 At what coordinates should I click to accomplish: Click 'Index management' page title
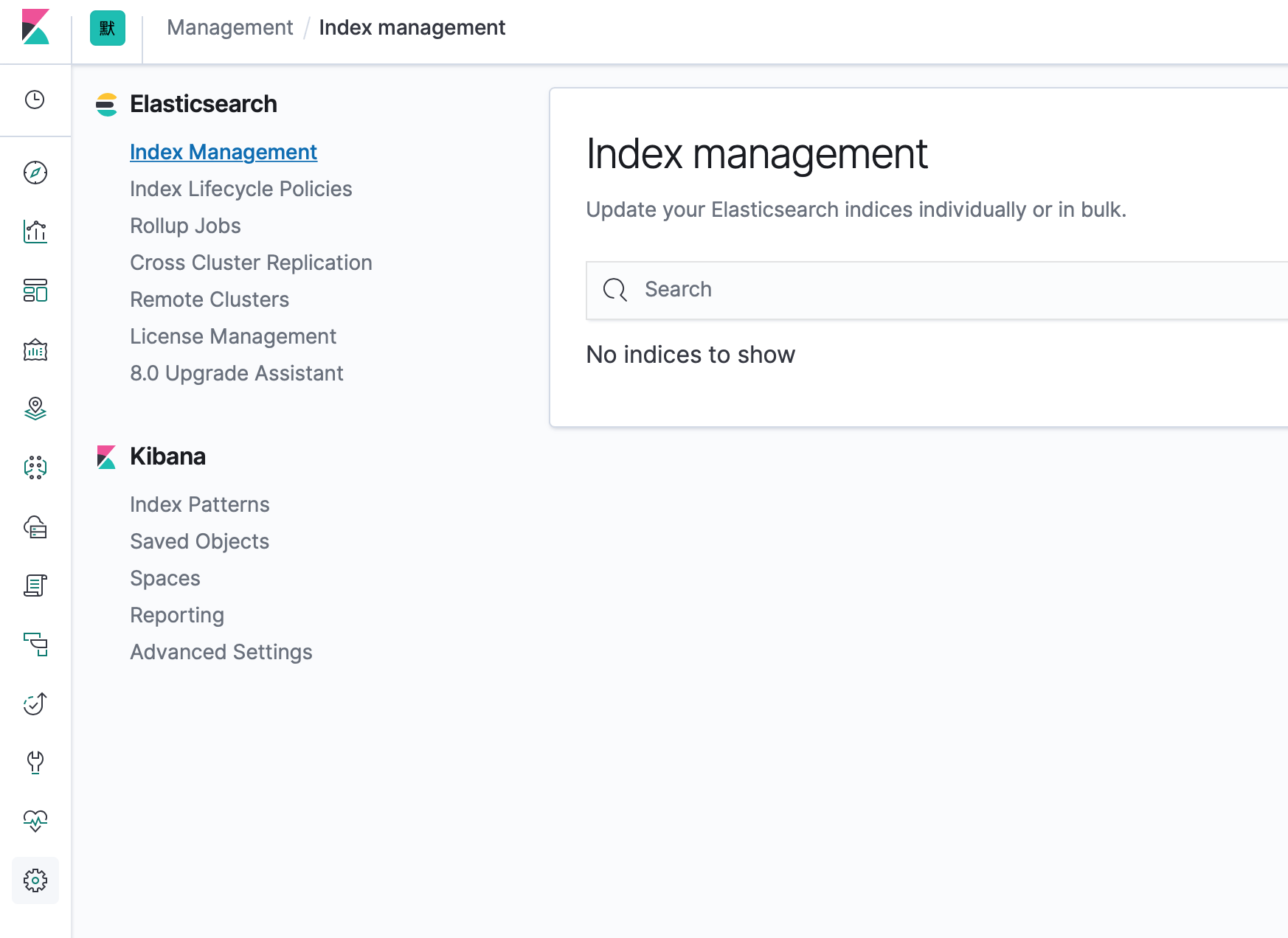tap(757, 154)
